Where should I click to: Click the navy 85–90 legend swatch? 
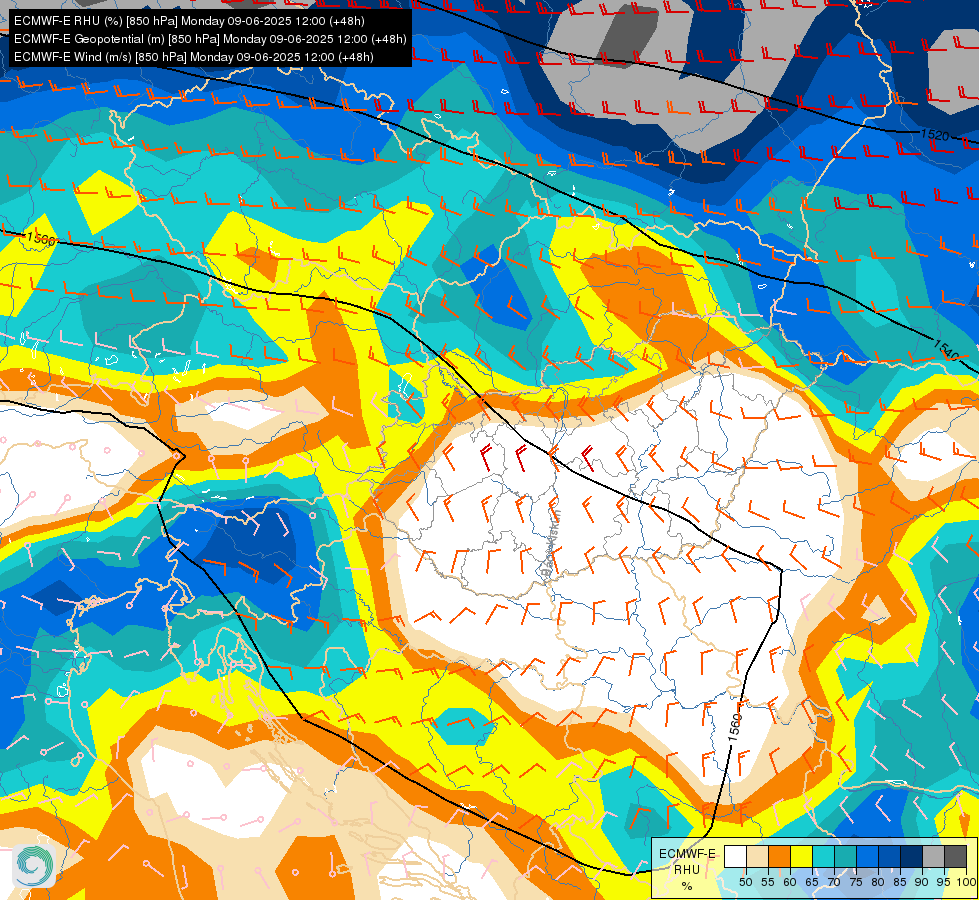912,856
